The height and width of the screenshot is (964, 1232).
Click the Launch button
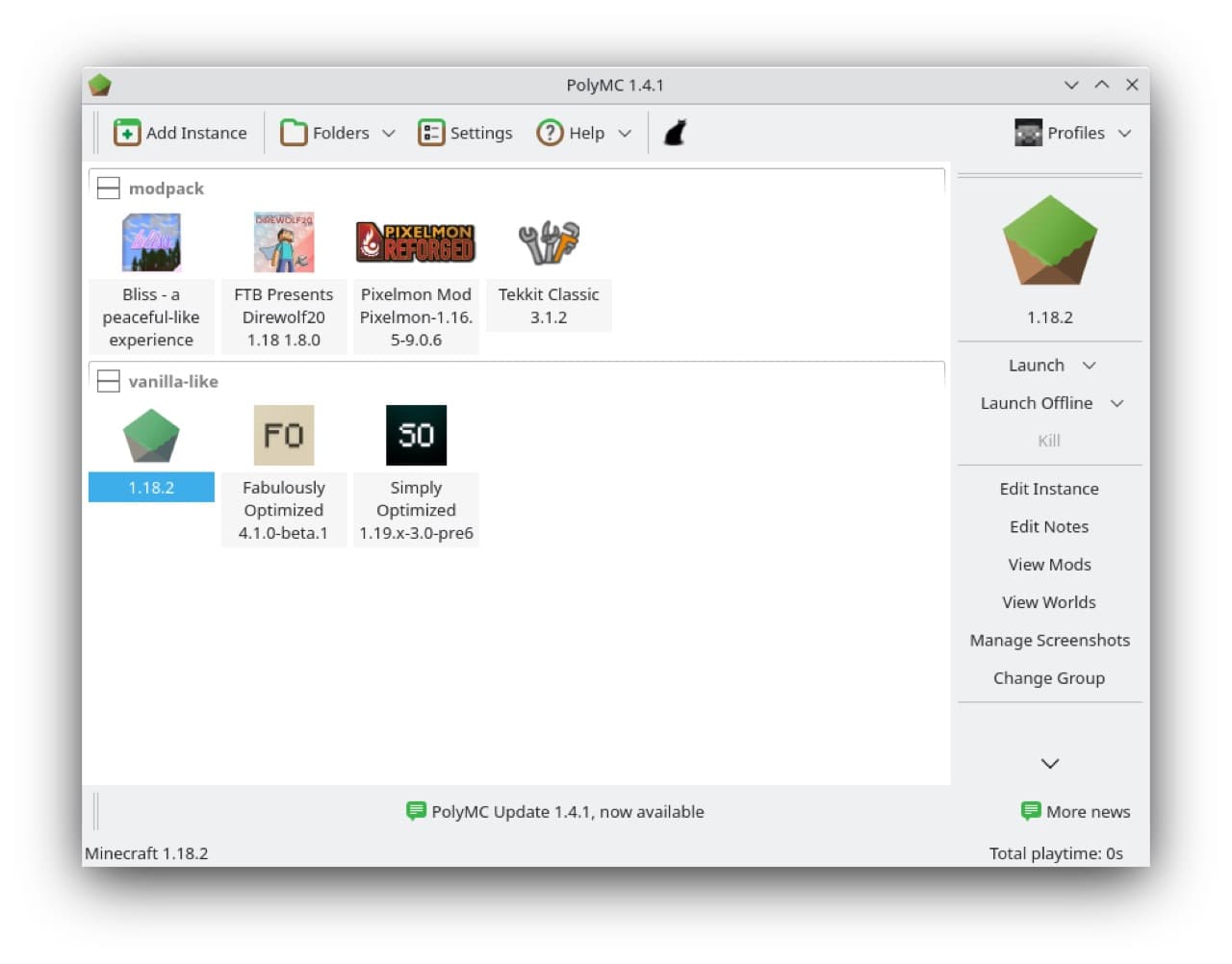1037,366
